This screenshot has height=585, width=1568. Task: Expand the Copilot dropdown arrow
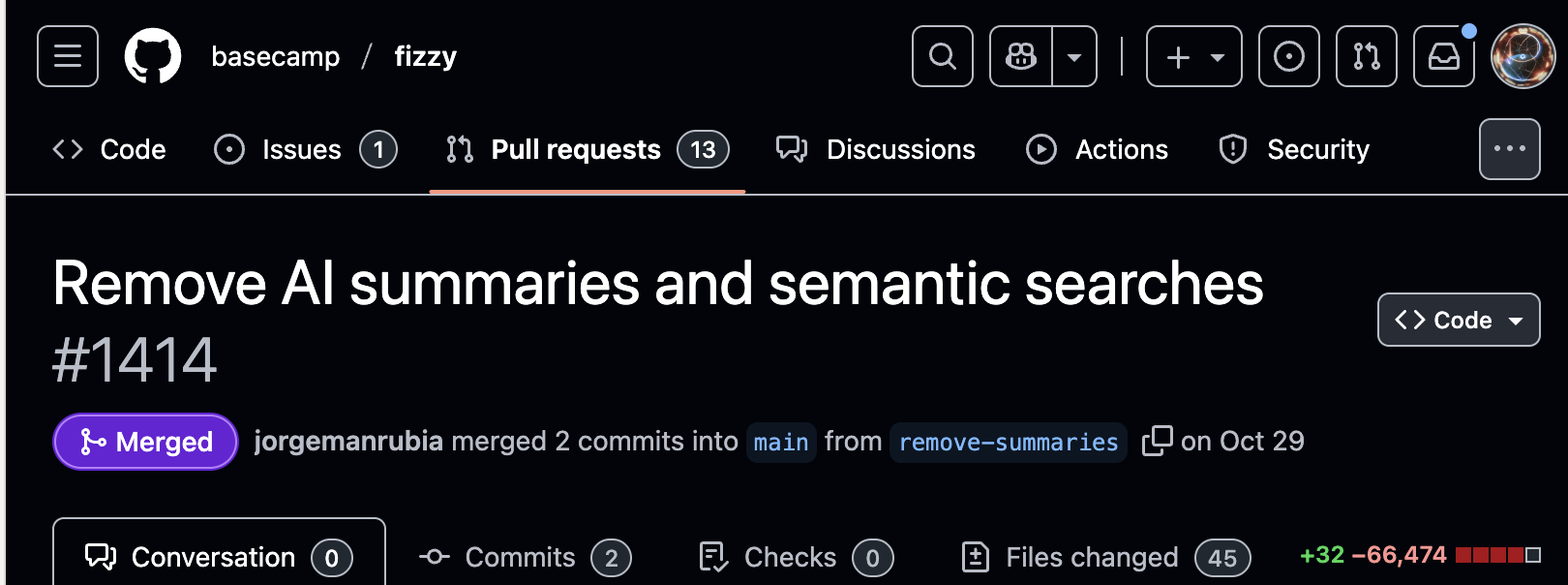tap(1074, 56)
